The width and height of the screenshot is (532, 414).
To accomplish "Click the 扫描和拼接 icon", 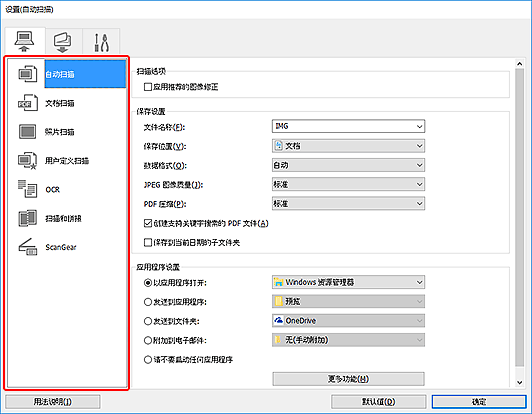I will click(x=27, y=218).
